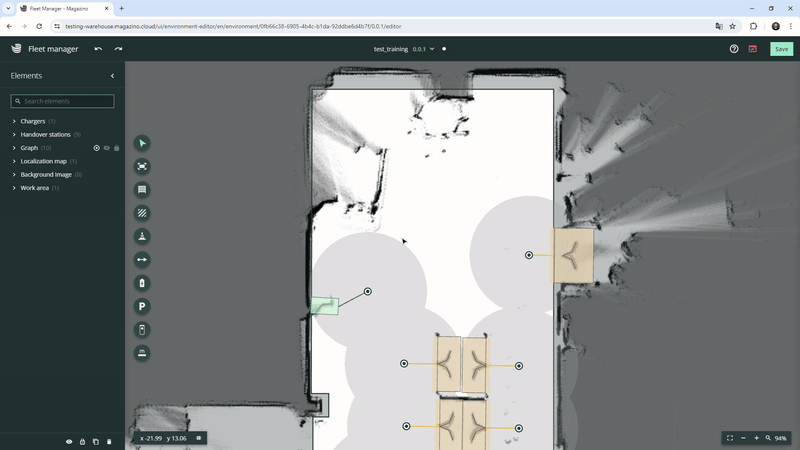The image size is (800, 450).
Task: Click the charger node on the map
Action: (x=367, y=291)
